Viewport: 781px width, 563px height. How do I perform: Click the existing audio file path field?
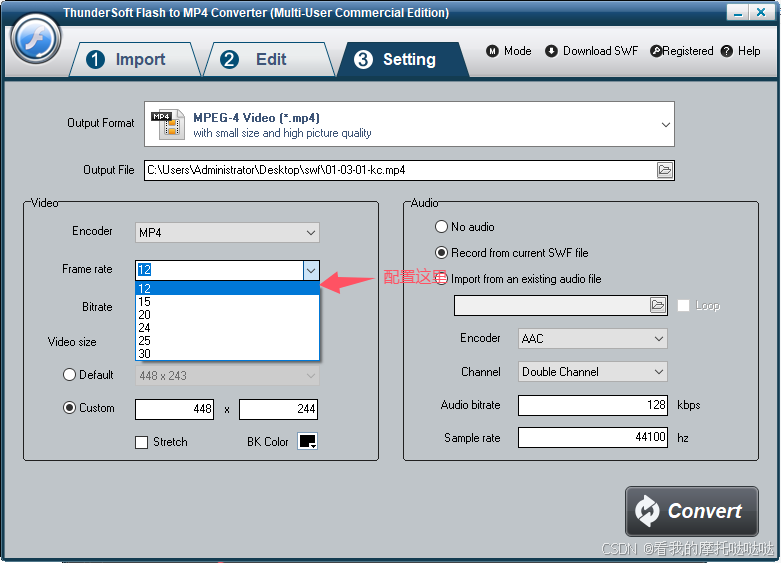tap(552, 305)
